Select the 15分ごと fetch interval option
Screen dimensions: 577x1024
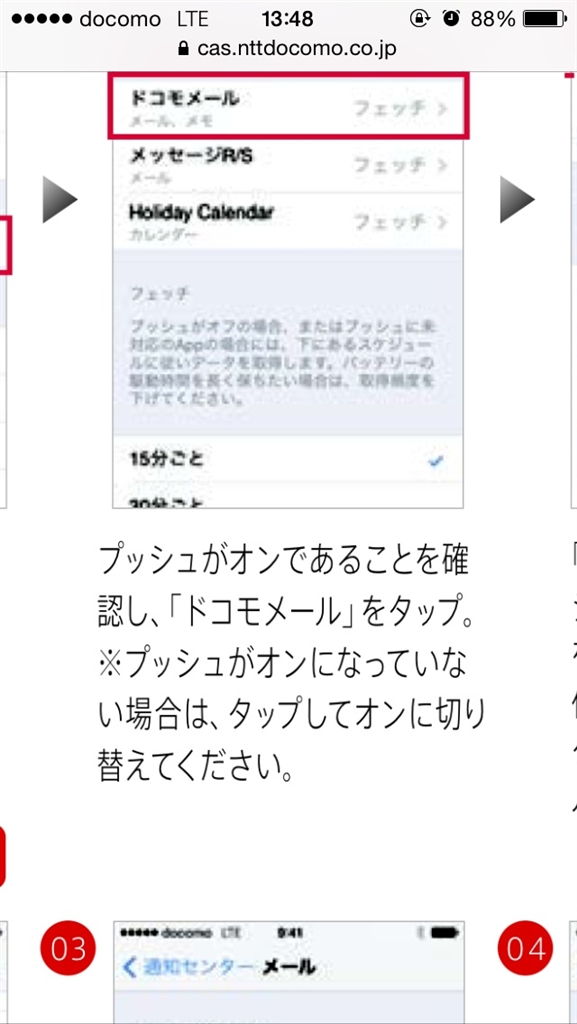coord(288,460)
